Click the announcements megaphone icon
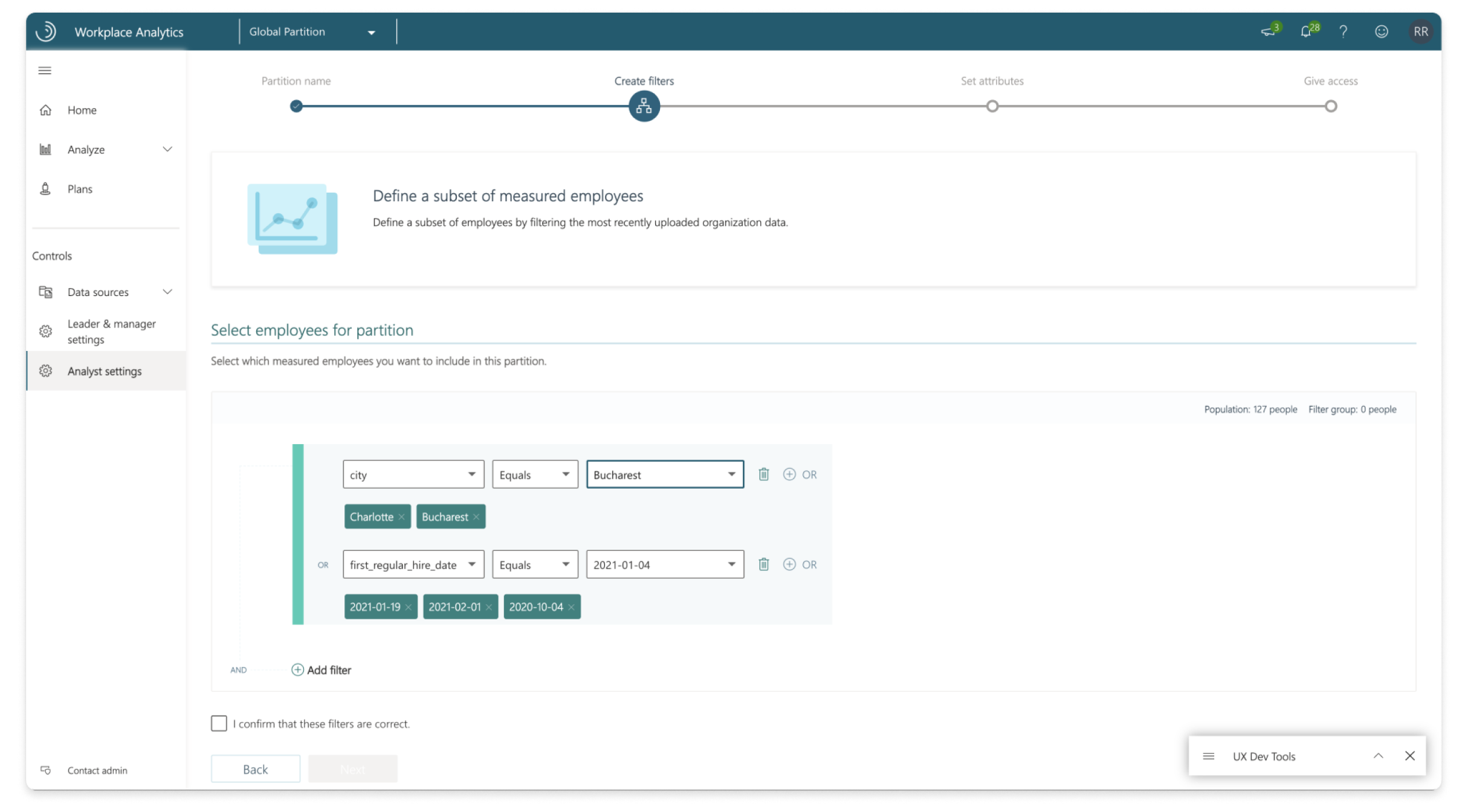 pyautogui.click(x=1267, y=31)
